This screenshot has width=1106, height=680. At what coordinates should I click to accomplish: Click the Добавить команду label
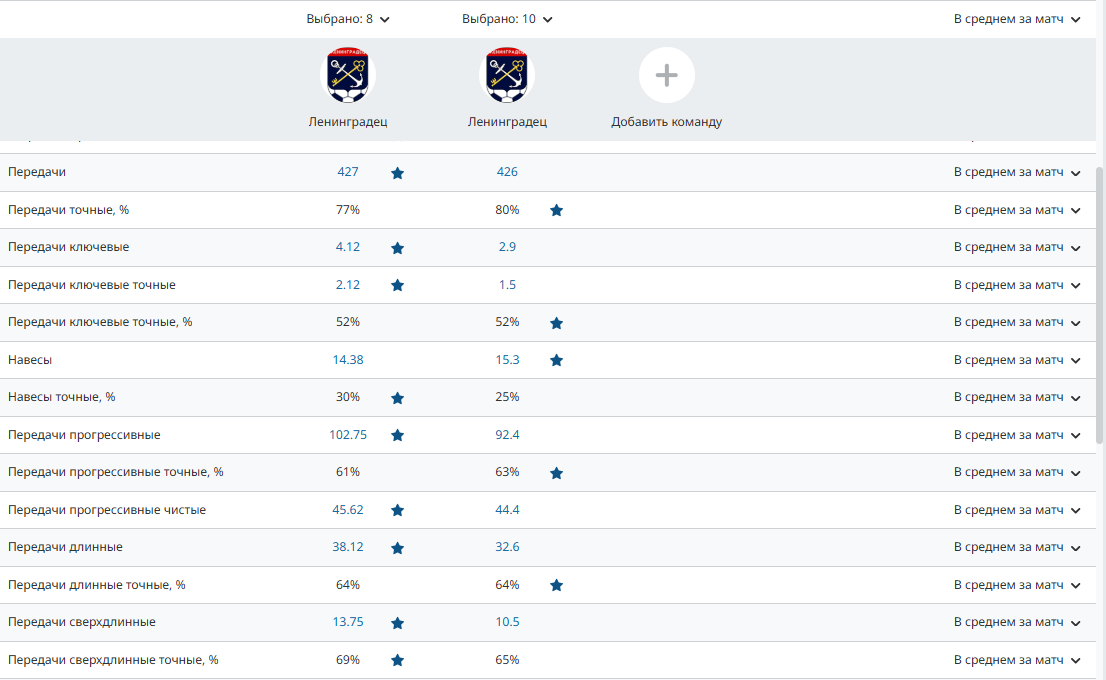pos(666,122)
